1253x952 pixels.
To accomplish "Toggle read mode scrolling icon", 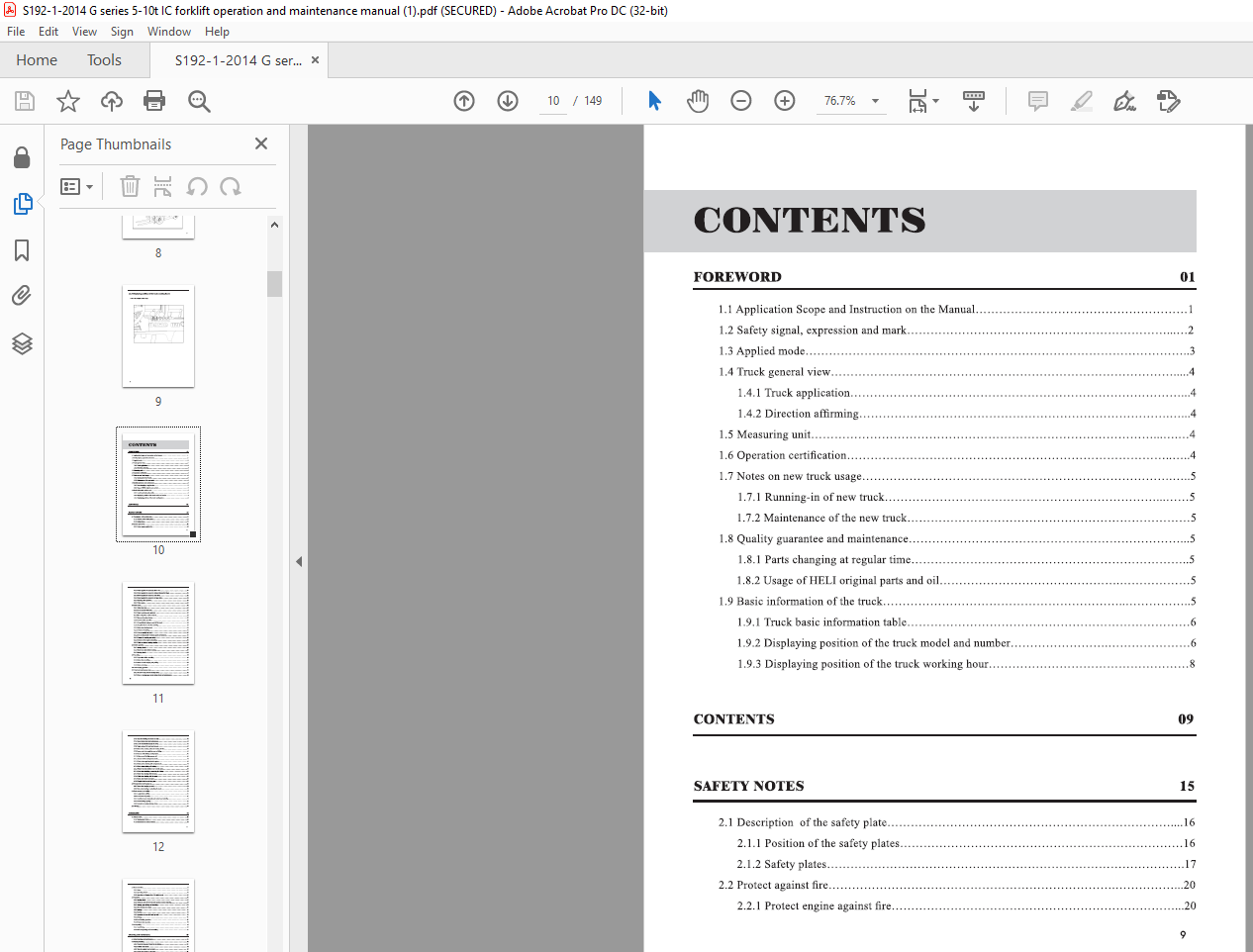I will [x=974, y=101].
